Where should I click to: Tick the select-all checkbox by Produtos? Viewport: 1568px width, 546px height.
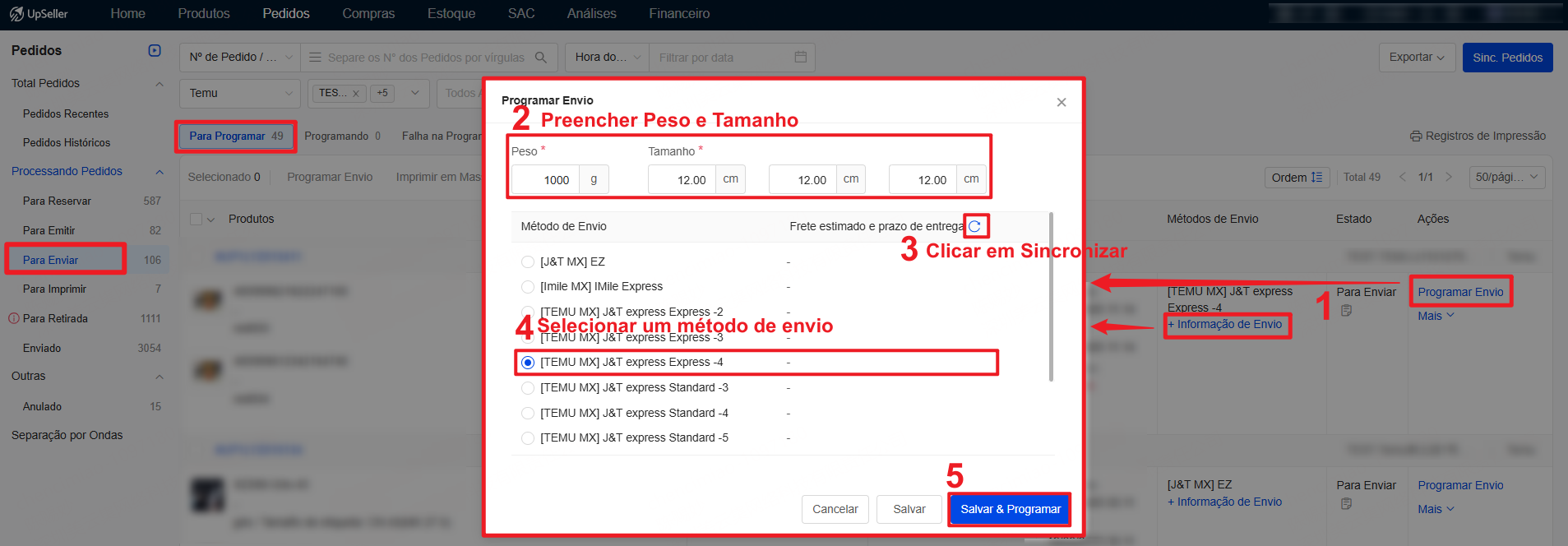tap(196, 220)
